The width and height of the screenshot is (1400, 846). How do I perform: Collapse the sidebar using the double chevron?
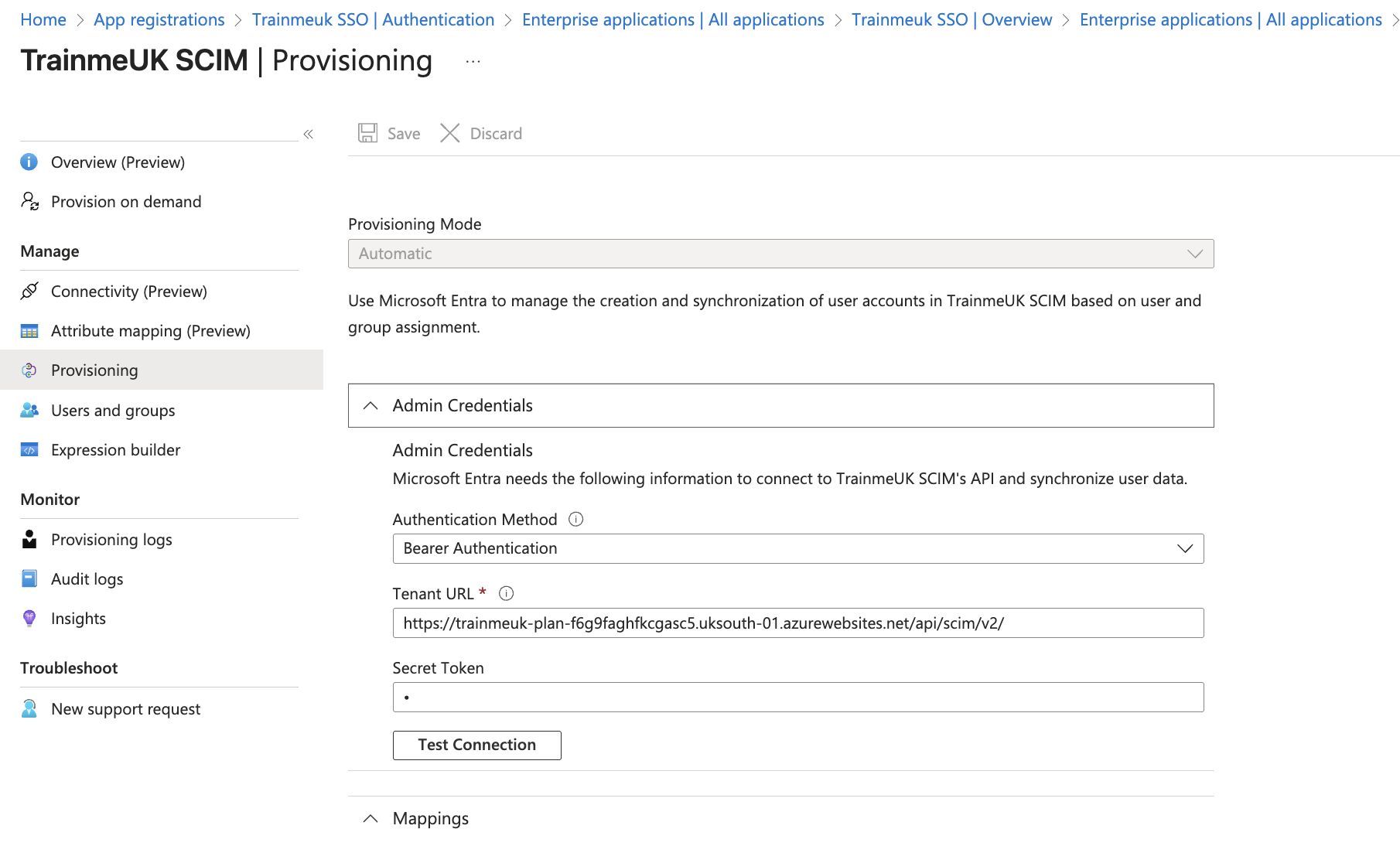[x=308, y=134]
